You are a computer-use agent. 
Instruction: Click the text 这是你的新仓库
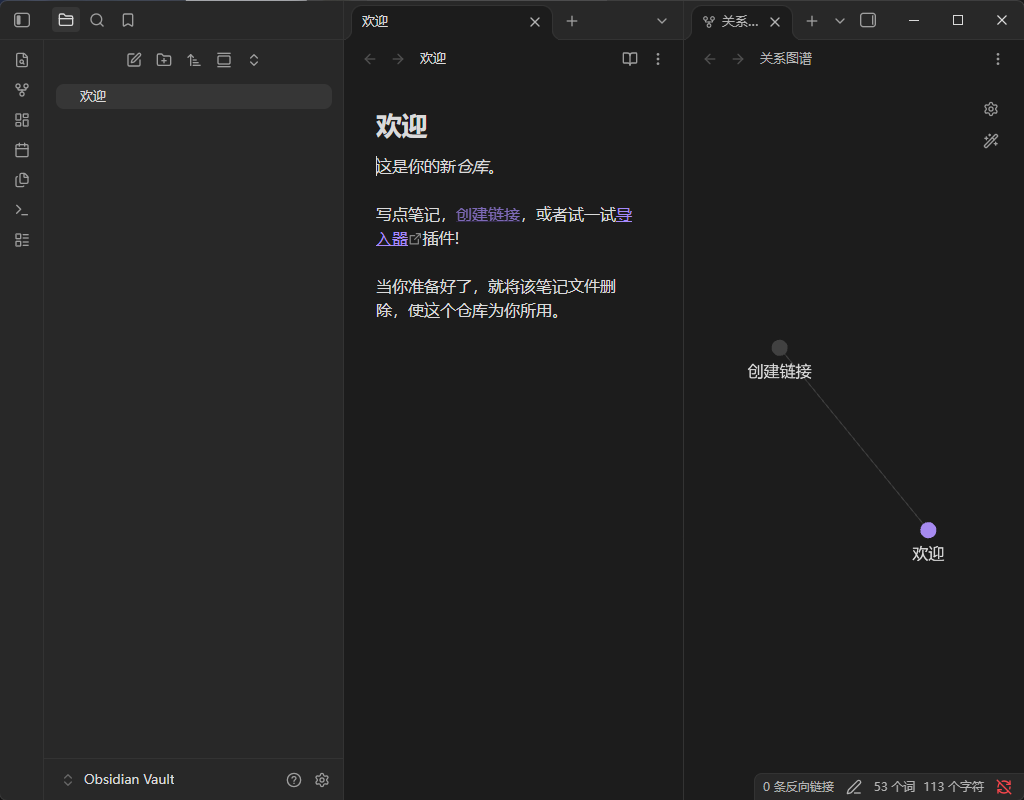tap(436, 167)
